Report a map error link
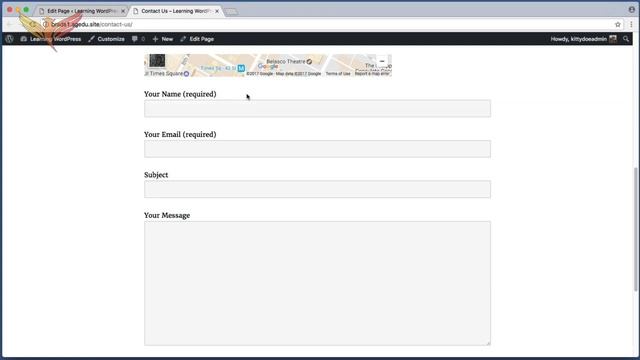 372,74
